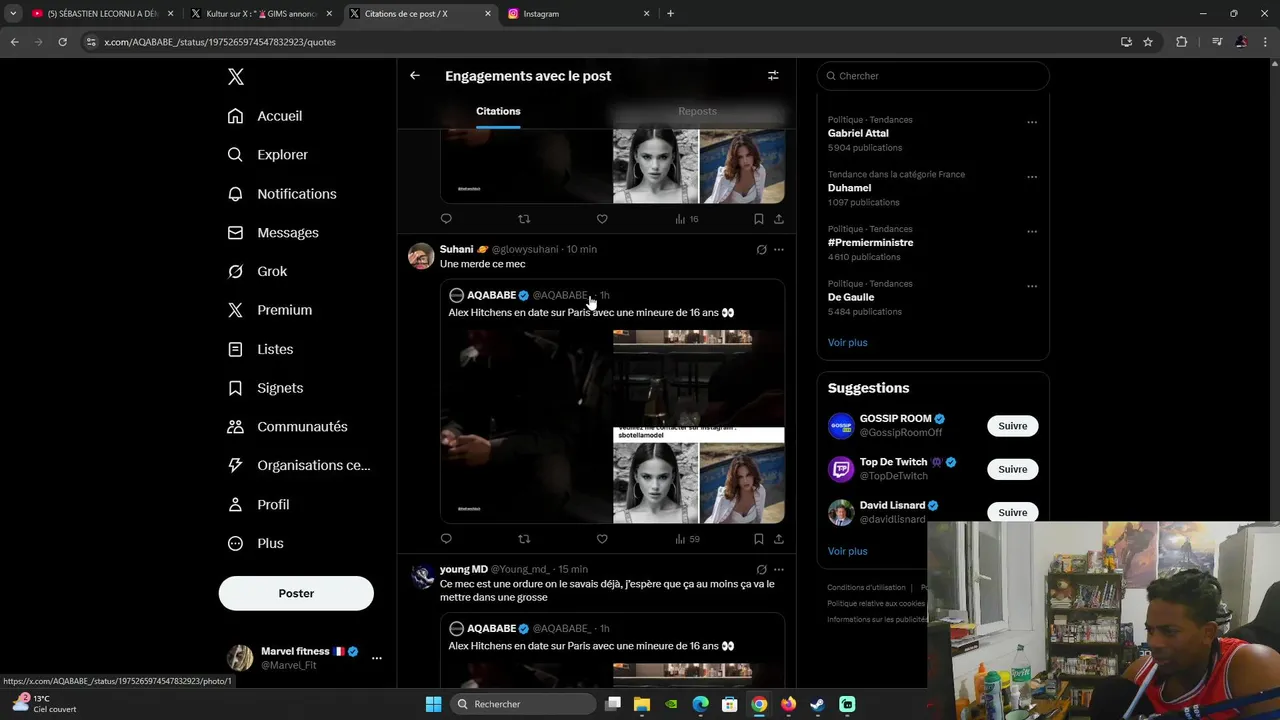
Task: Open Organisations certifiées entry
Action: [298, 465]
